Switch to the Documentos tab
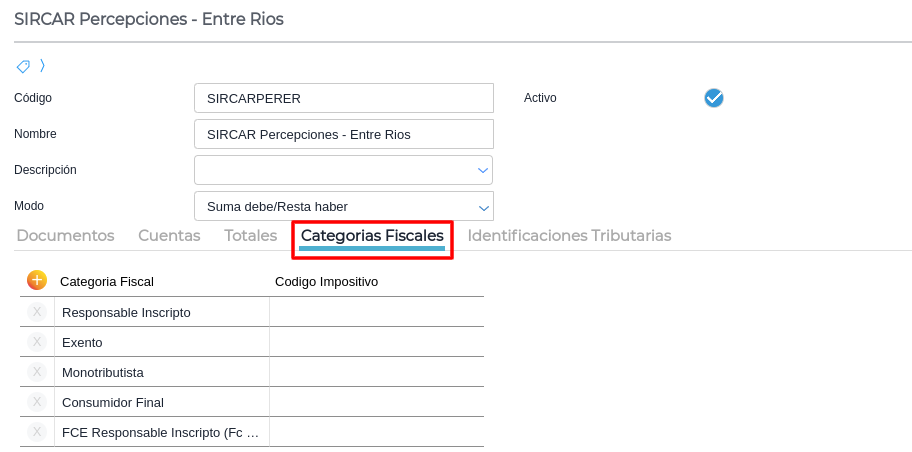The width and height of the screenshot is (912, 452). pyautogui.click(x=65, y=236)
